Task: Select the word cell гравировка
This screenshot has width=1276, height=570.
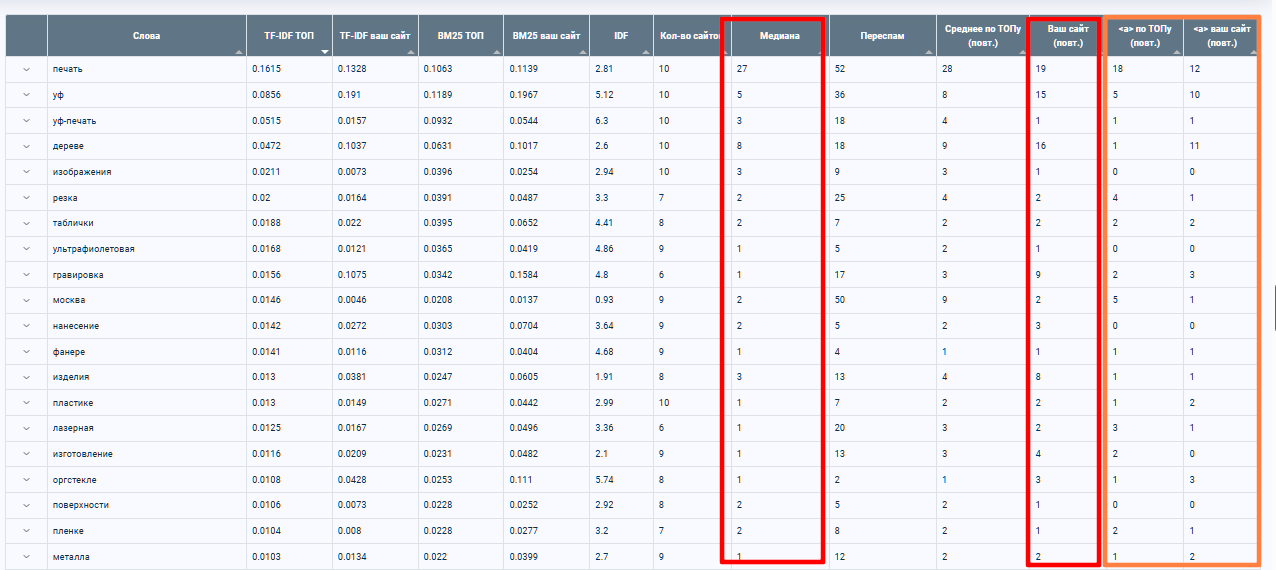Action: point(78,275)
